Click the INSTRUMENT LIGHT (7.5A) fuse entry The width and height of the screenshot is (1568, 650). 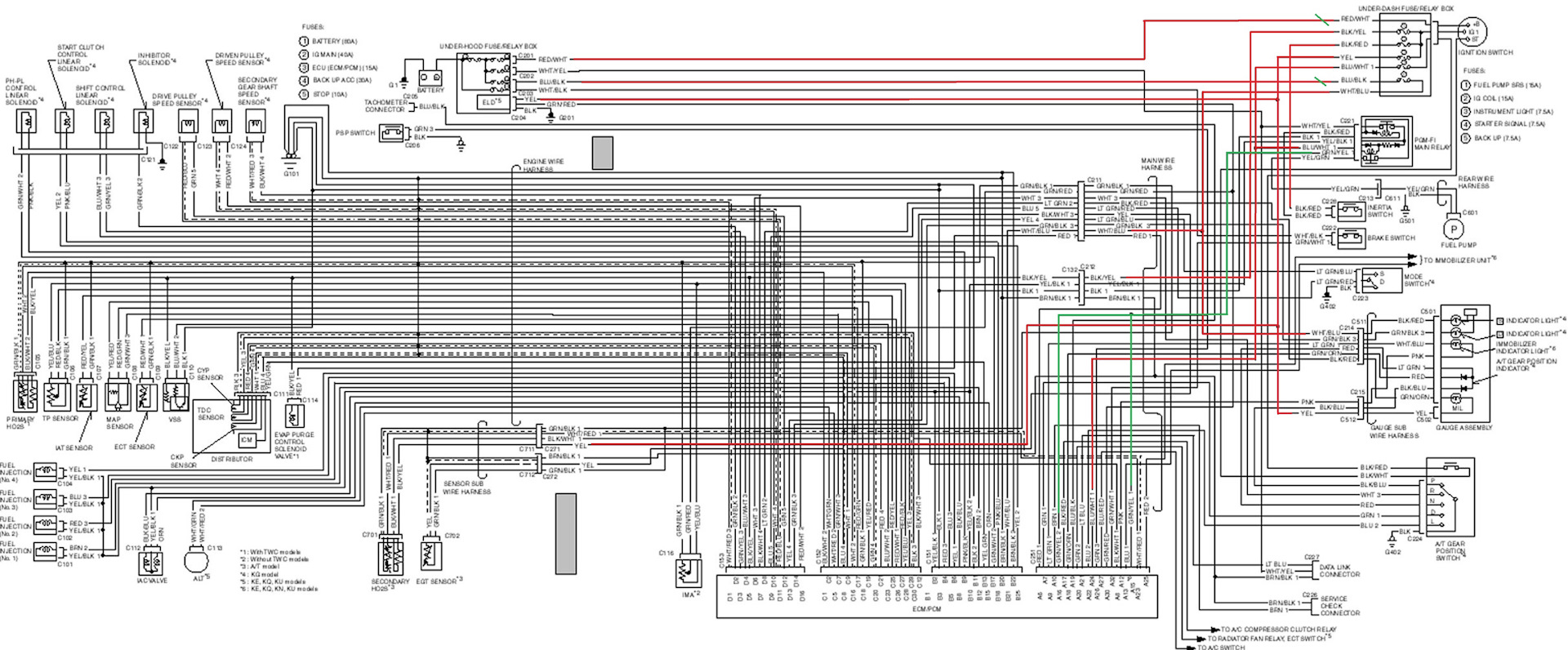click(1508, 111)
